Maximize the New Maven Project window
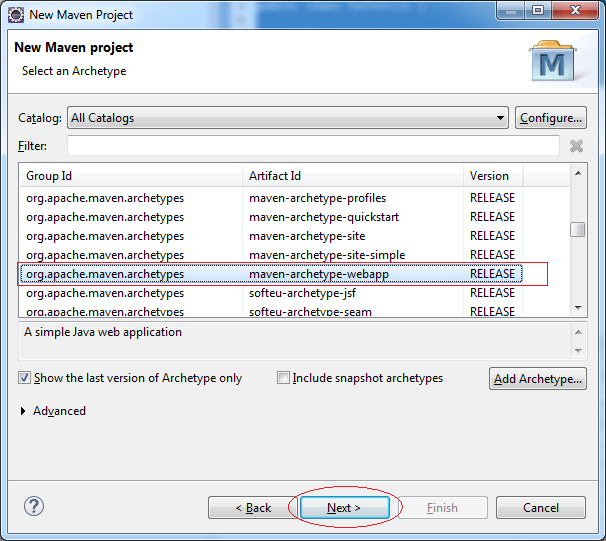The width and height of the screenshot is (606, 541). click(x=538, y=11)
